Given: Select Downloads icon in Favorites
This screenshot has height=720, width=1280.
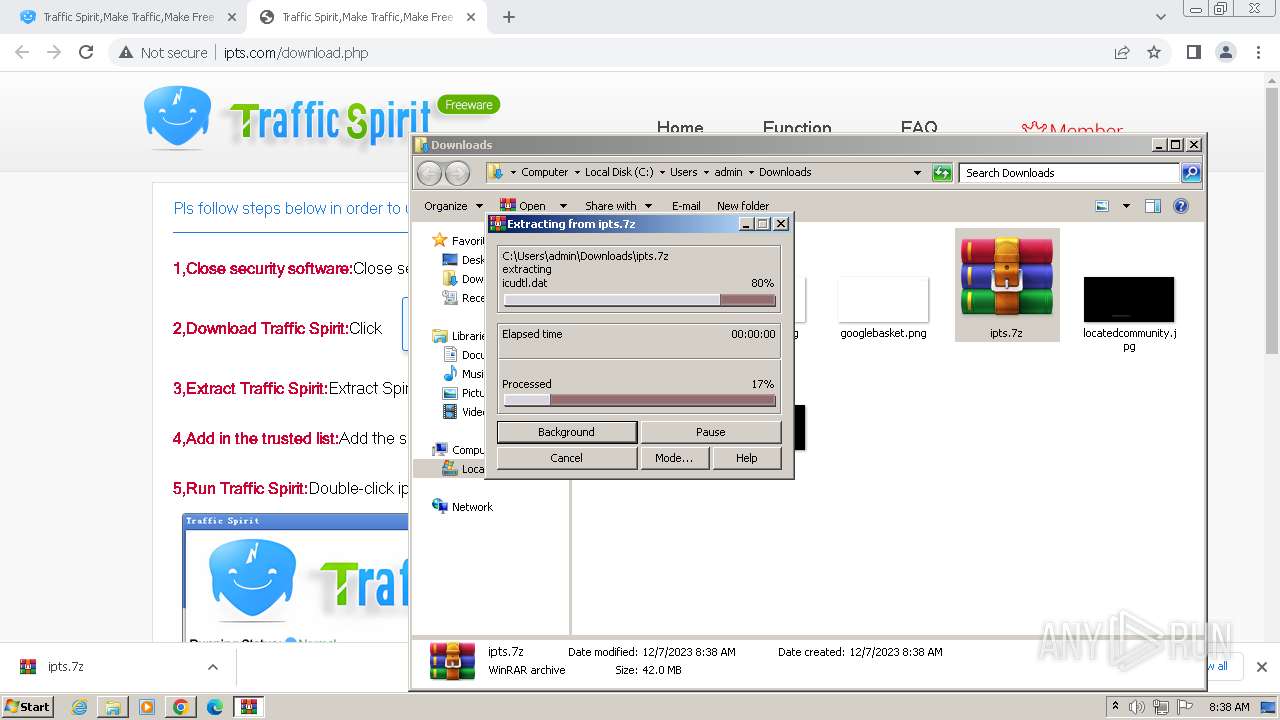Looking at the screenshot, I should coord(451,279).
